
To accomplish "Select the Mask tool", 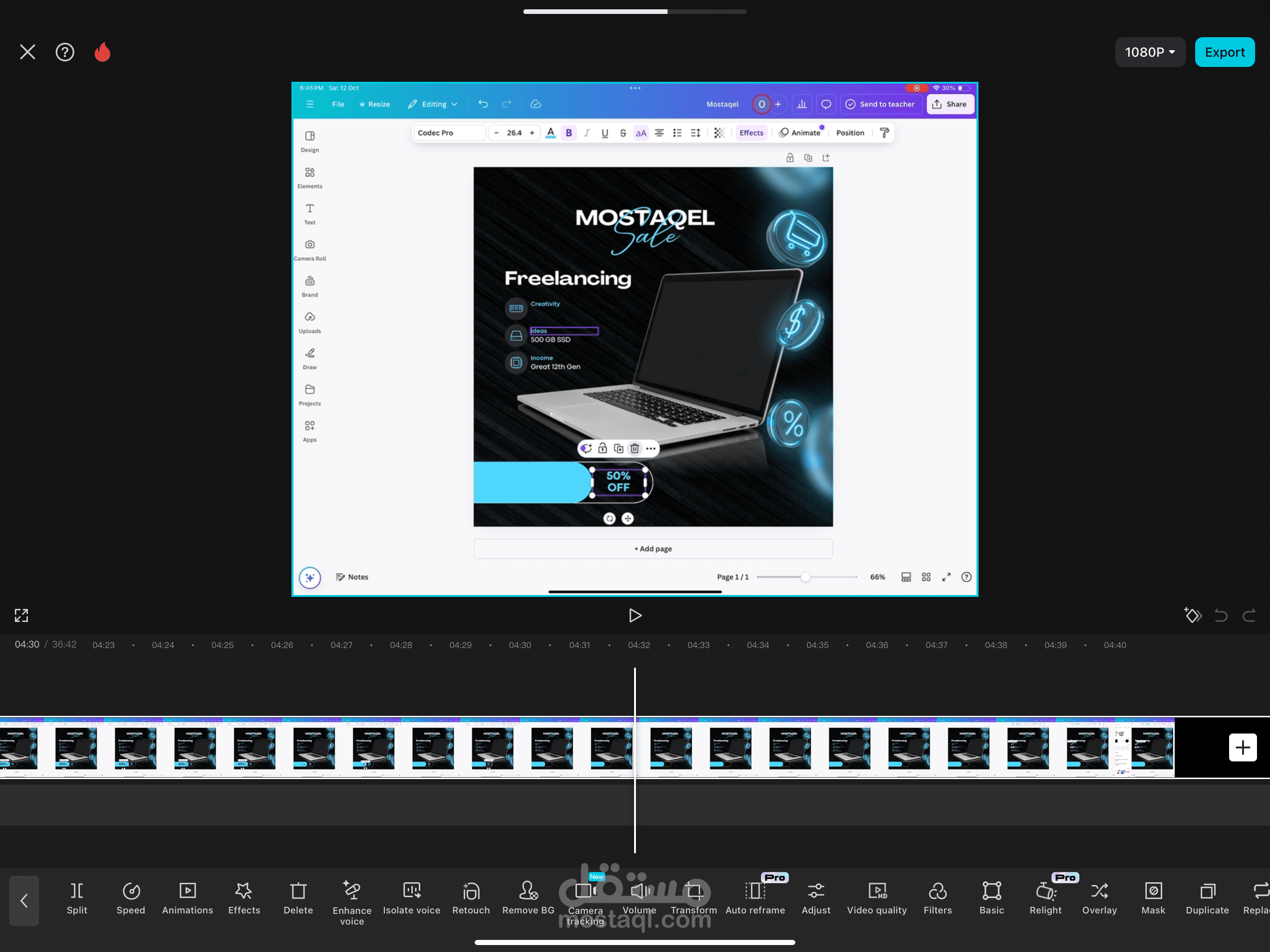I will point(1153,898).
